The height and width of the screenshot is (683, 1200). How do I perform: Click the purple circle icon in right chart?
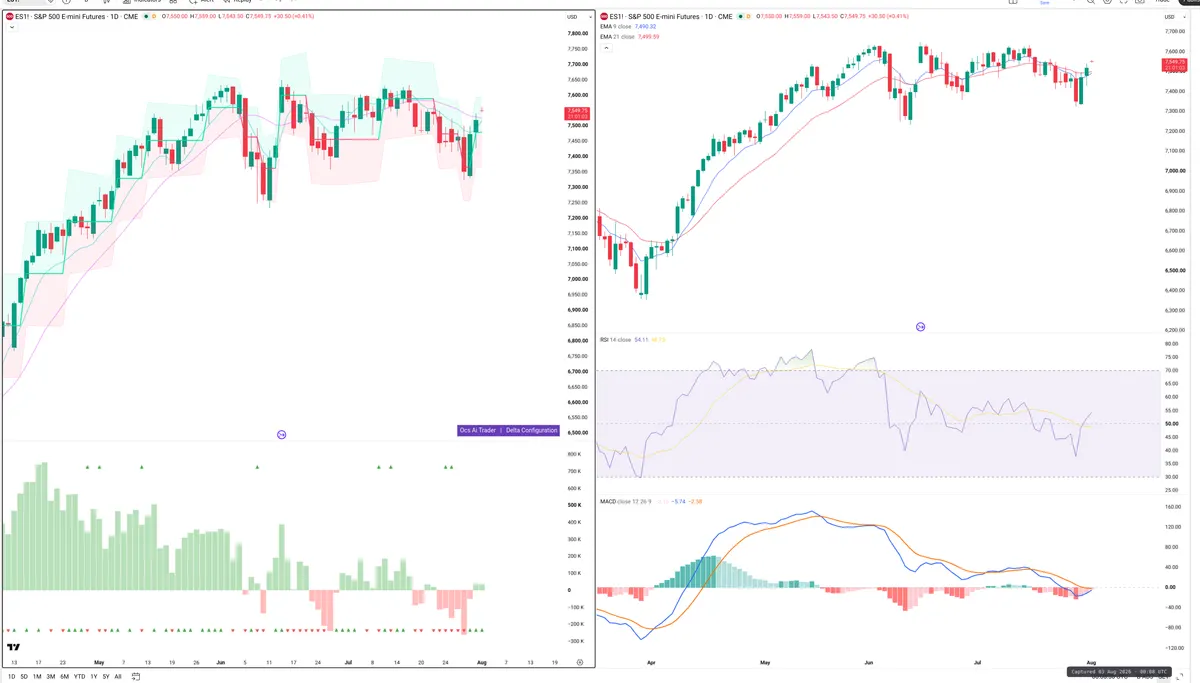pyautogui.click(x=921, y=327)
